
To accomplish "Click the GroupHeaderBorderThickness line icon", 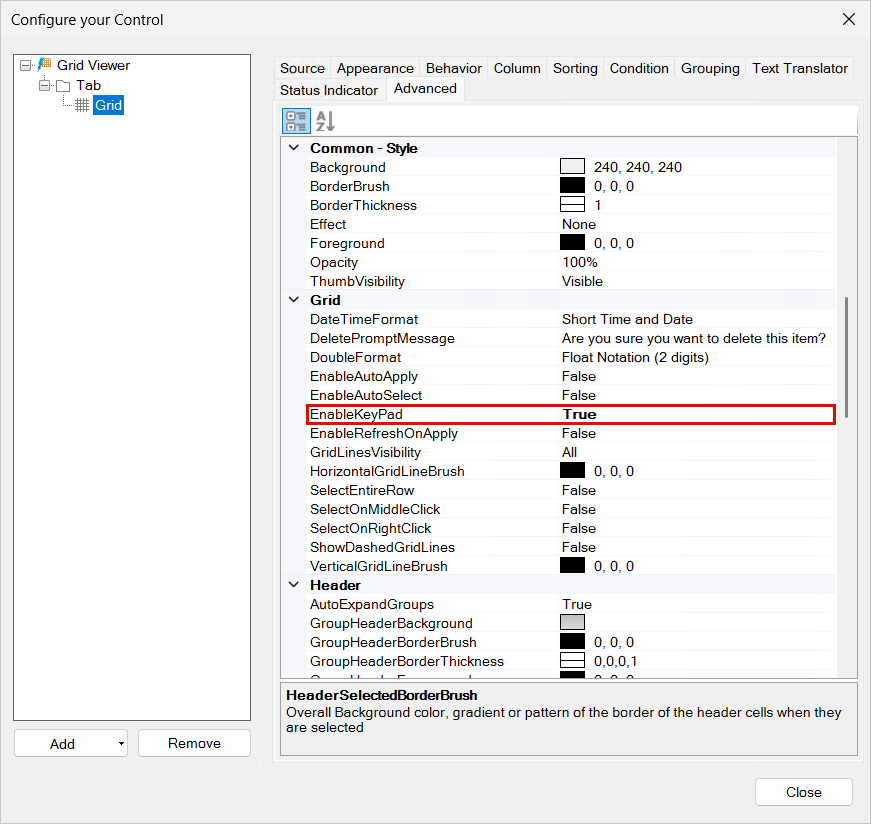I will tap(572, 661).
